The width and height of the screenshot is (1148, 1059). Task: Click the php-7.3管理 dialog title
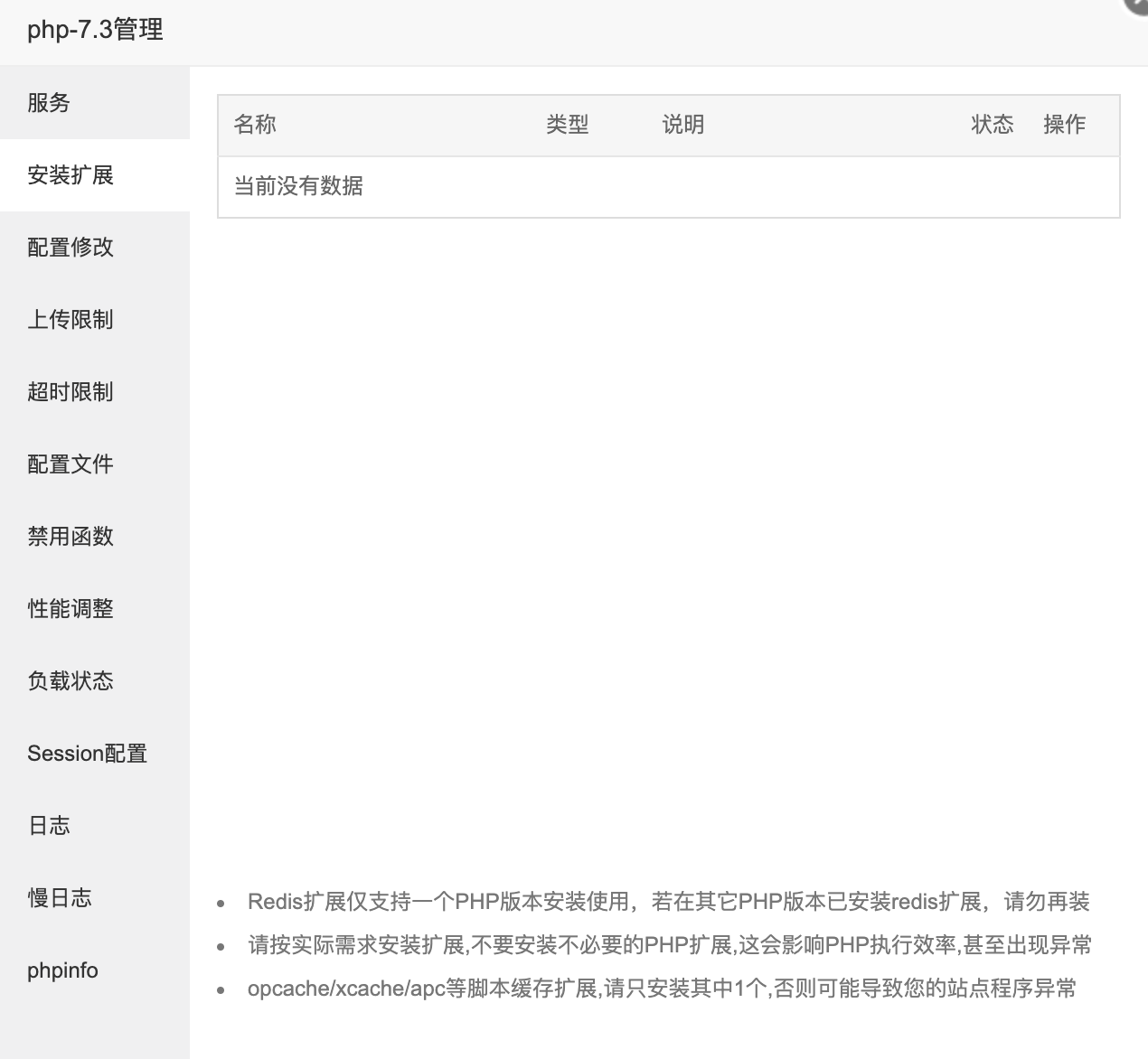pos(95,30)
